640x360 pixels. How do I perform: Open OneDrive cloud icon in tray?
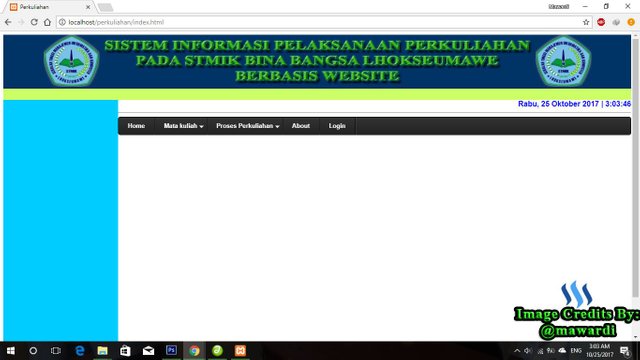(x=562, y=351)
